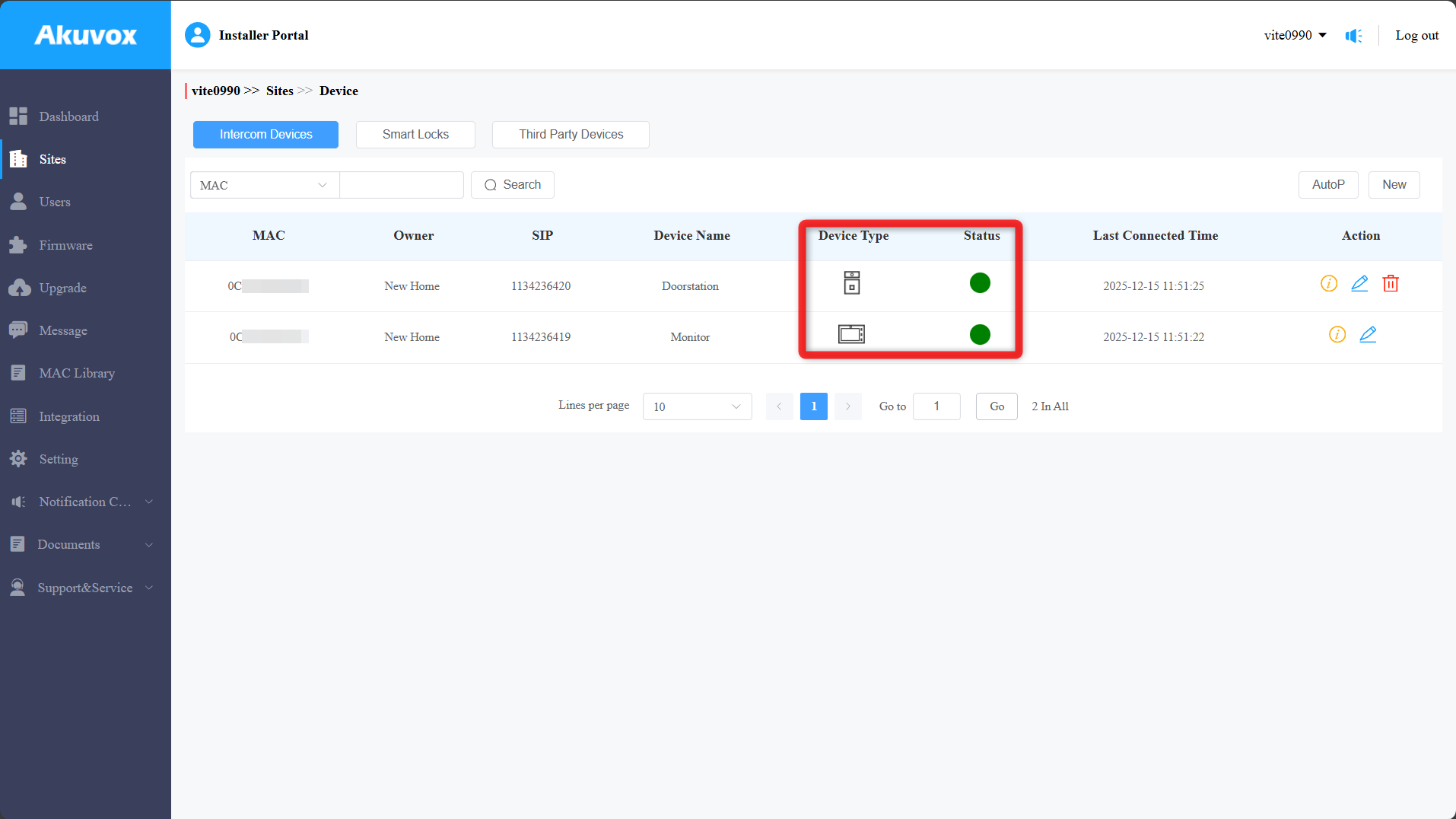Click the Go pagination button
The image size is (1456, 819).
[997, 406]
